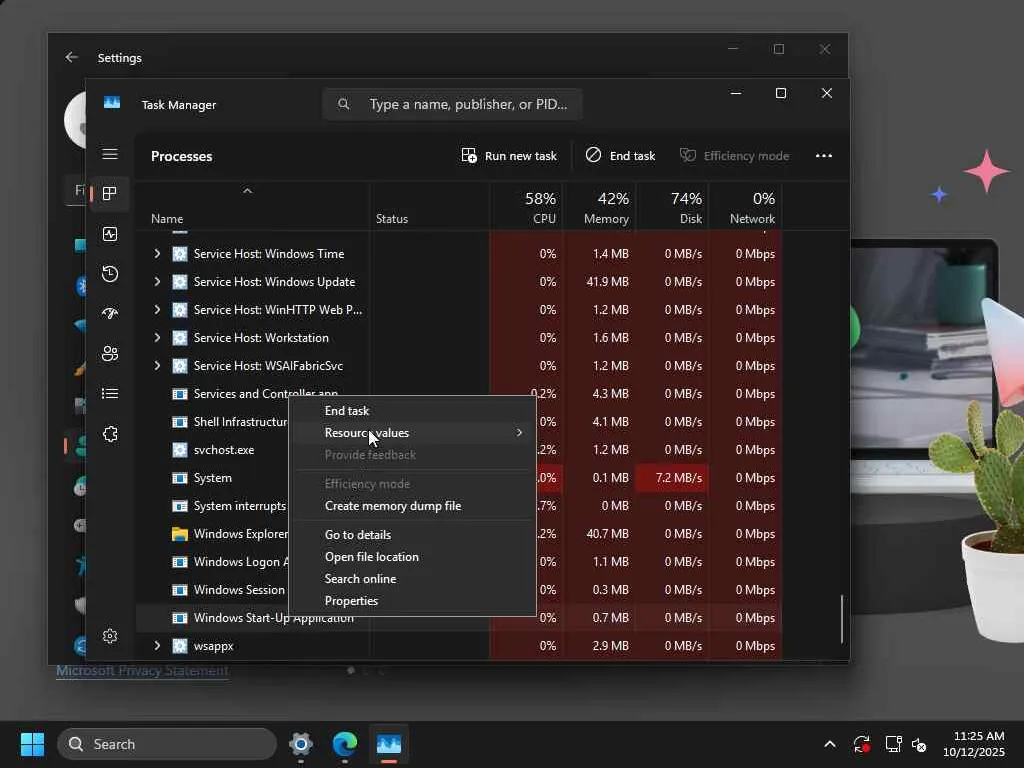Click the muted volume tray icon
This screenshot has height=768, width=1024.
(x=920, y=744)
